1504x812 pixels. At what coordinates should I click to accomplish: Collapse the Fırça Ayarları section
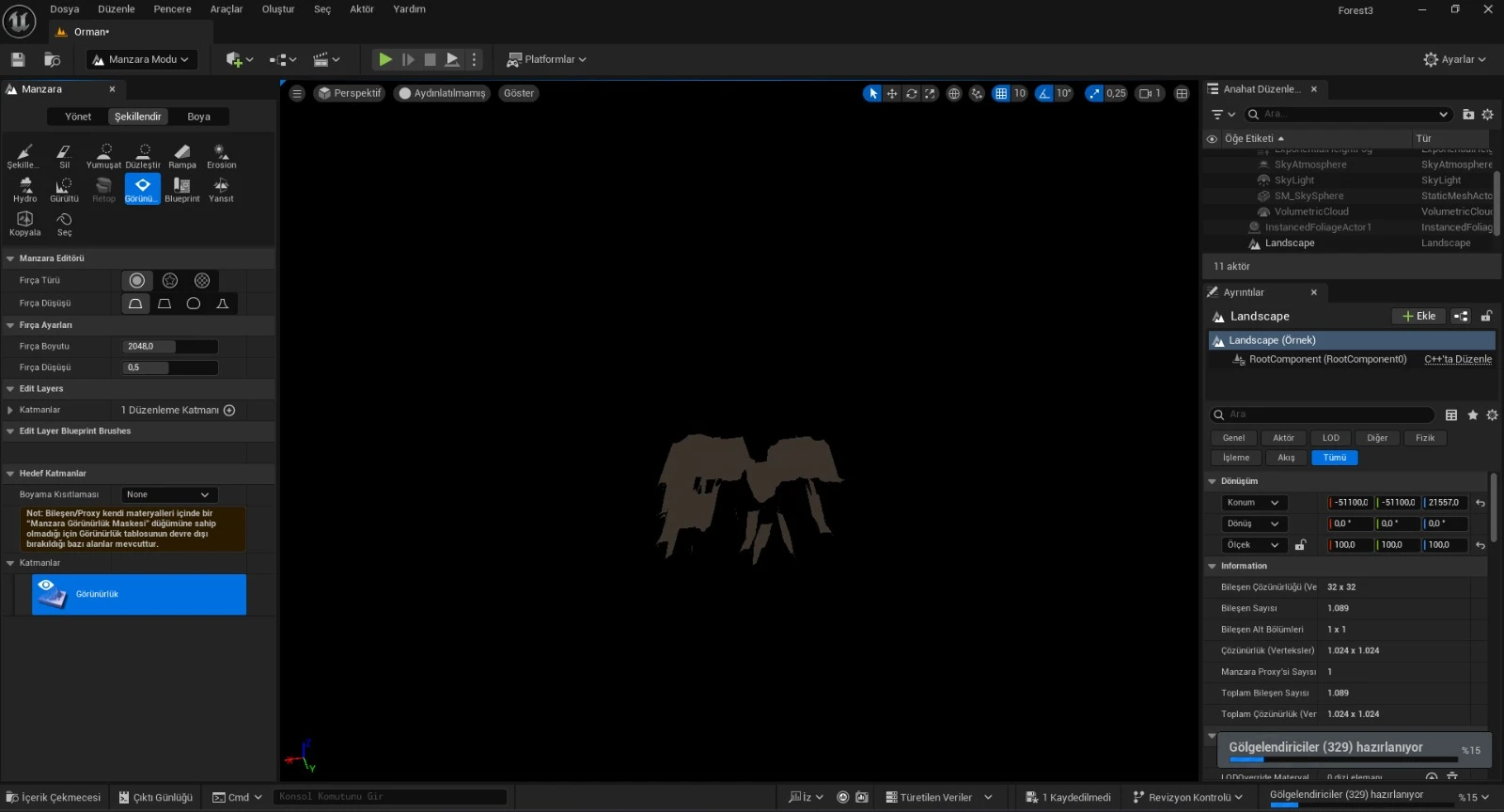(10, 325)
